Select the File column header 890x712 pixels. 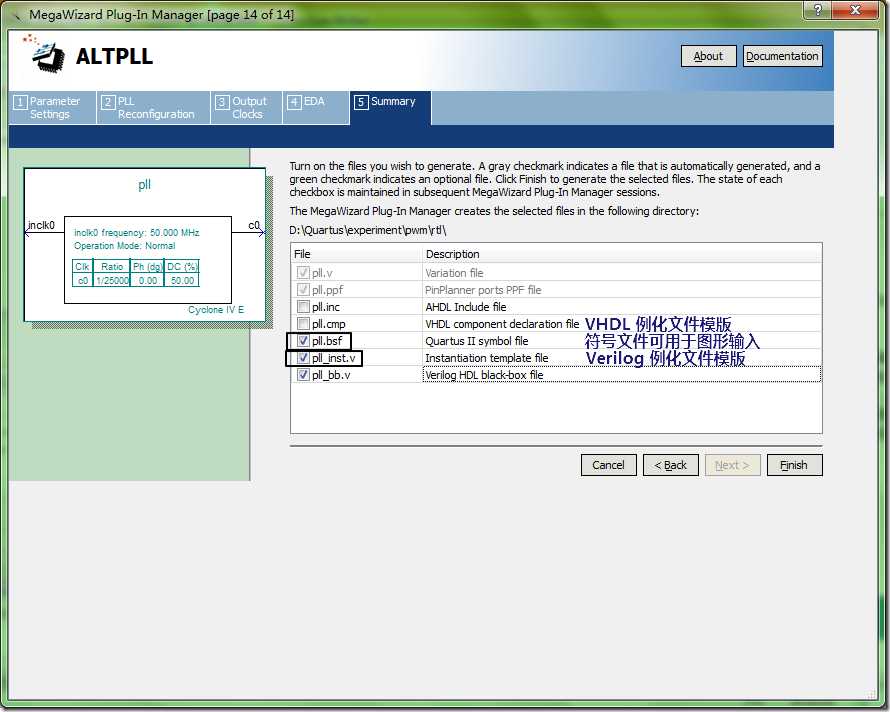(x=356, y=254)
